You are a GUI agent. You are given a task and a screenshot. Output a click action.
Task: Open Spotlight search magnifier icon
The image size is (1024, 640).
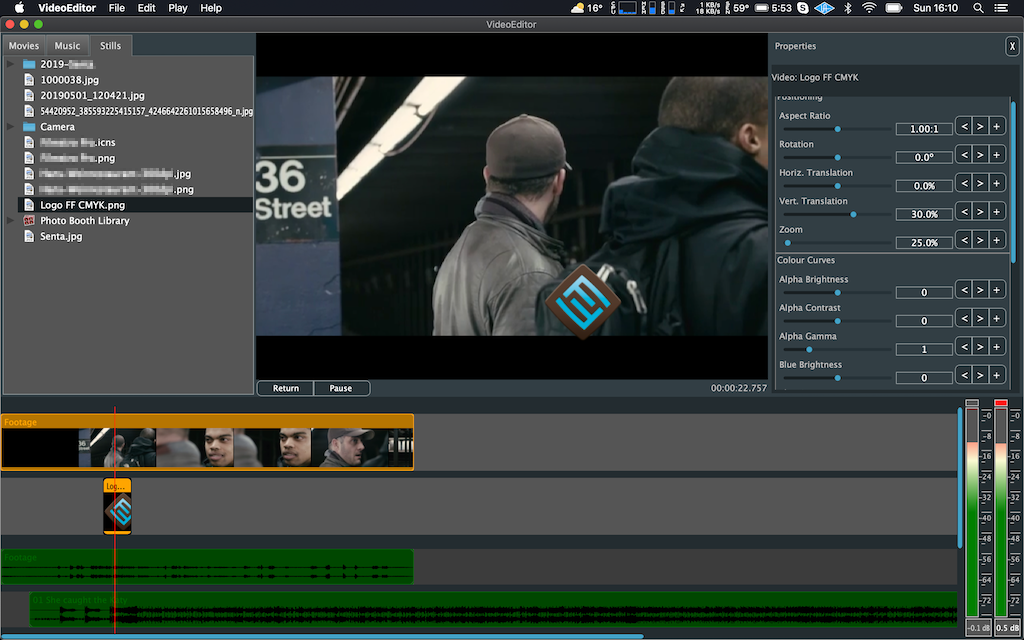pos(978,8)
